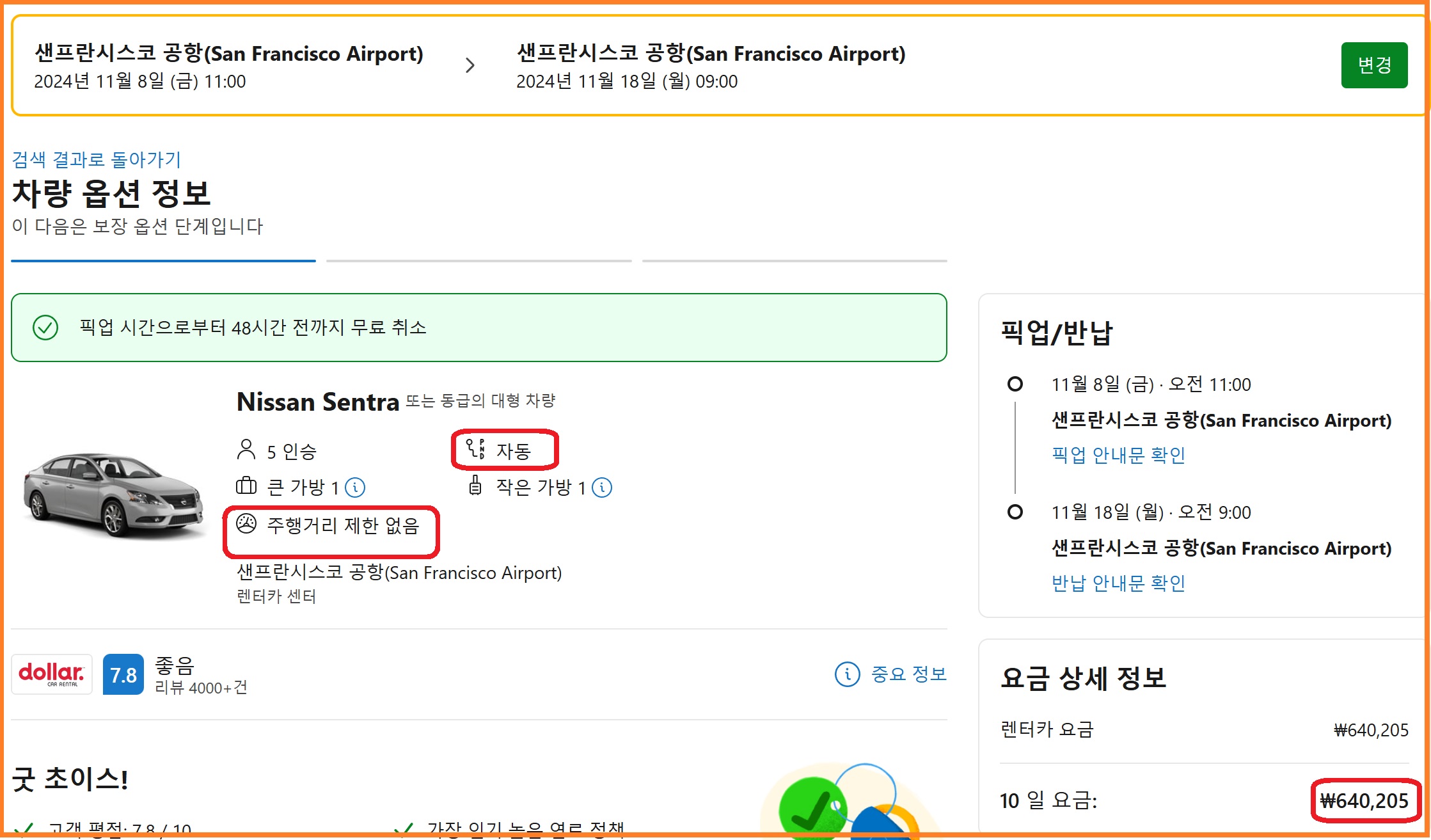Click the 픽업 시간으로부터 48시간 전까지 무료 취소 text
This screenshot has width=1431, height=840.
pyautogui.click(x=253, y=328)
